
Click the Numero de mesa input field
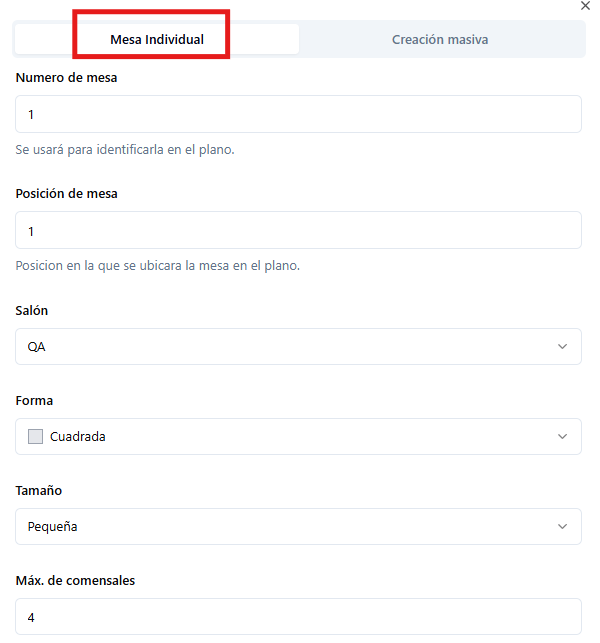(x=298, y=115)
